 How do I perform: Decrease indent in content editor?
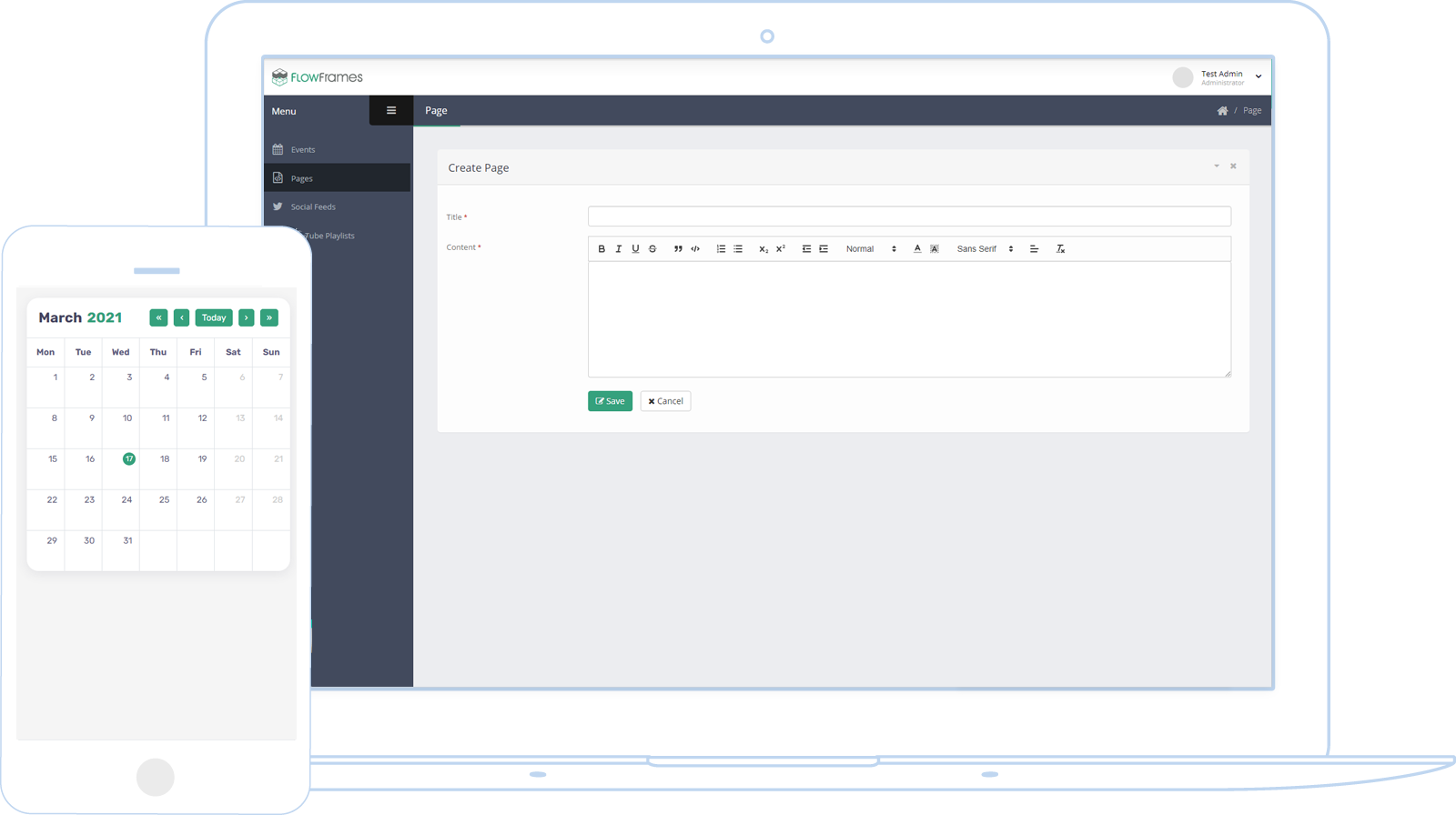[806, 249]
